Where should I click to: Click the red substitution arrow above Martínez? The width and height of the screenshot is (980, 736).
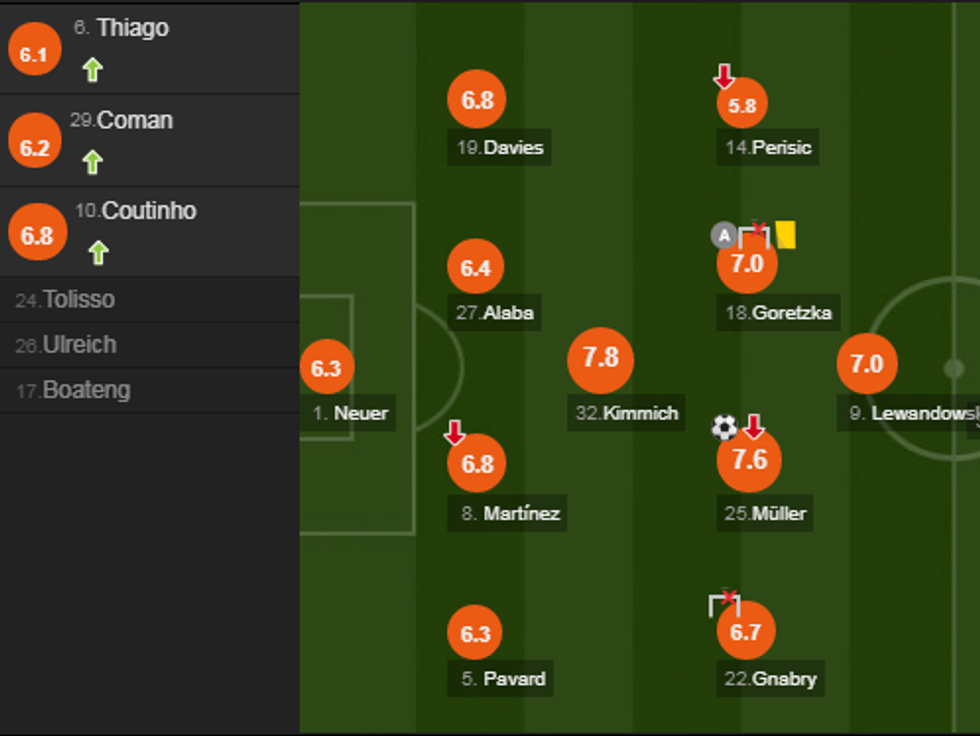[454, 432]
